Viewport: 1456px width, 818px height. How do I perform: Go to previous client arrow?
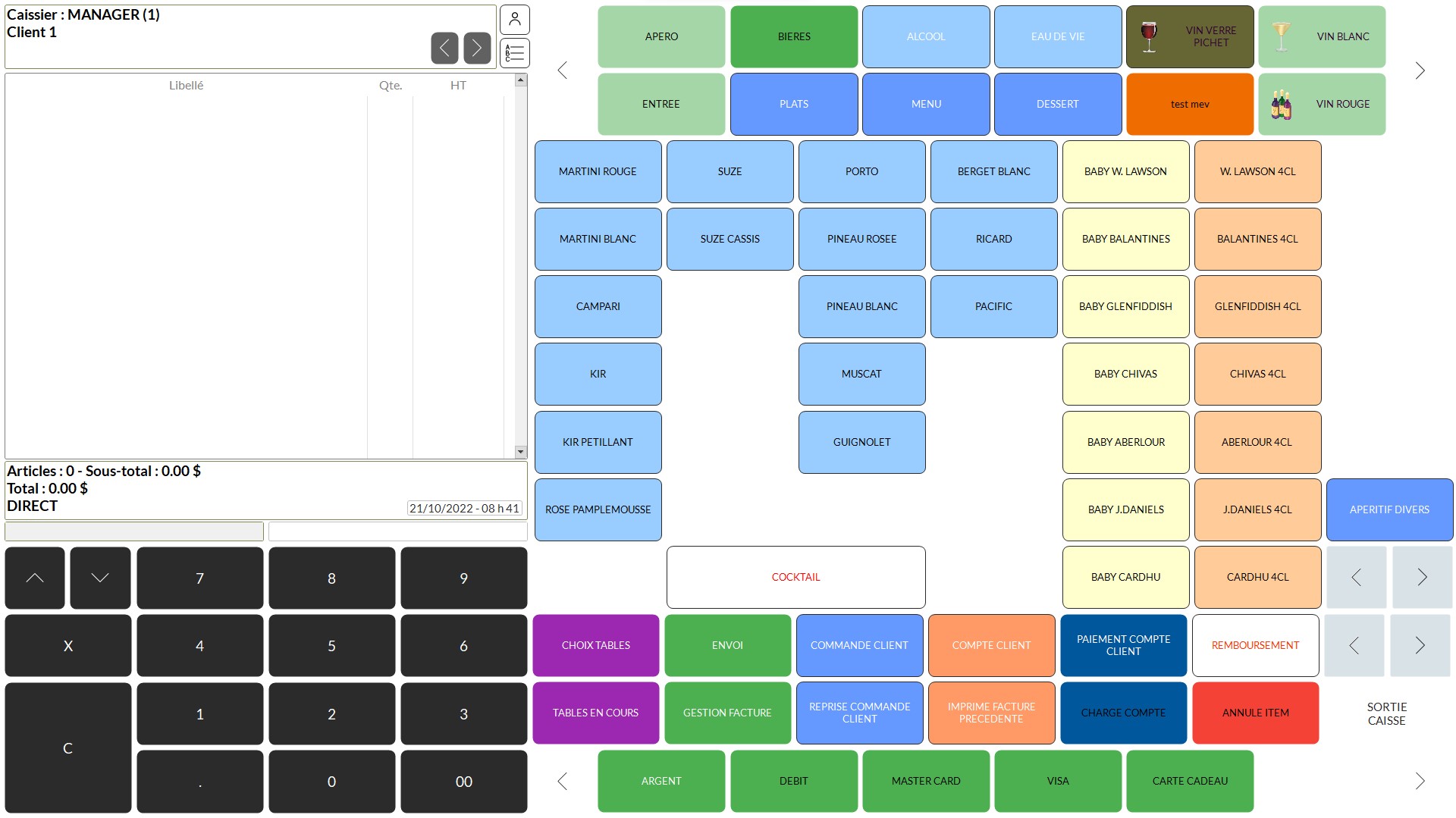point(444,49)
